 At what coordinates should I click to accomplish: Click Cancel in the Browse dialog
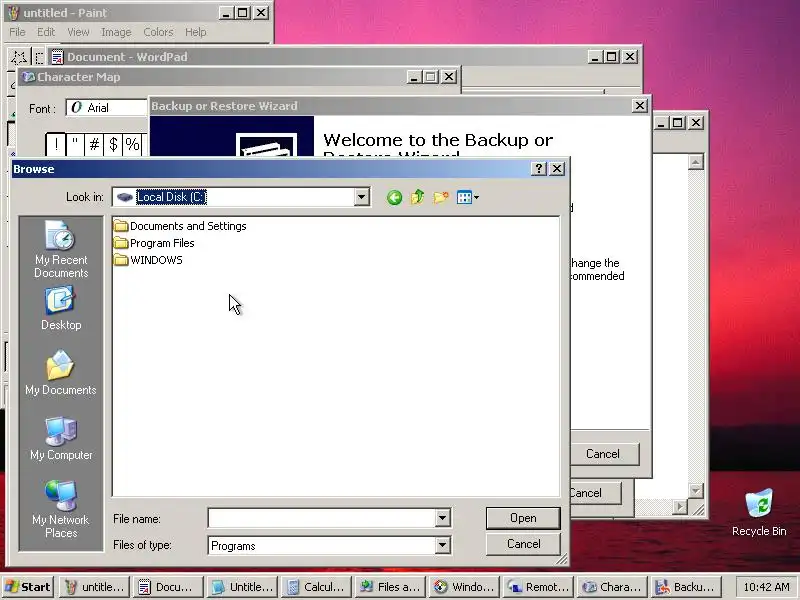[x=523, y=544]
